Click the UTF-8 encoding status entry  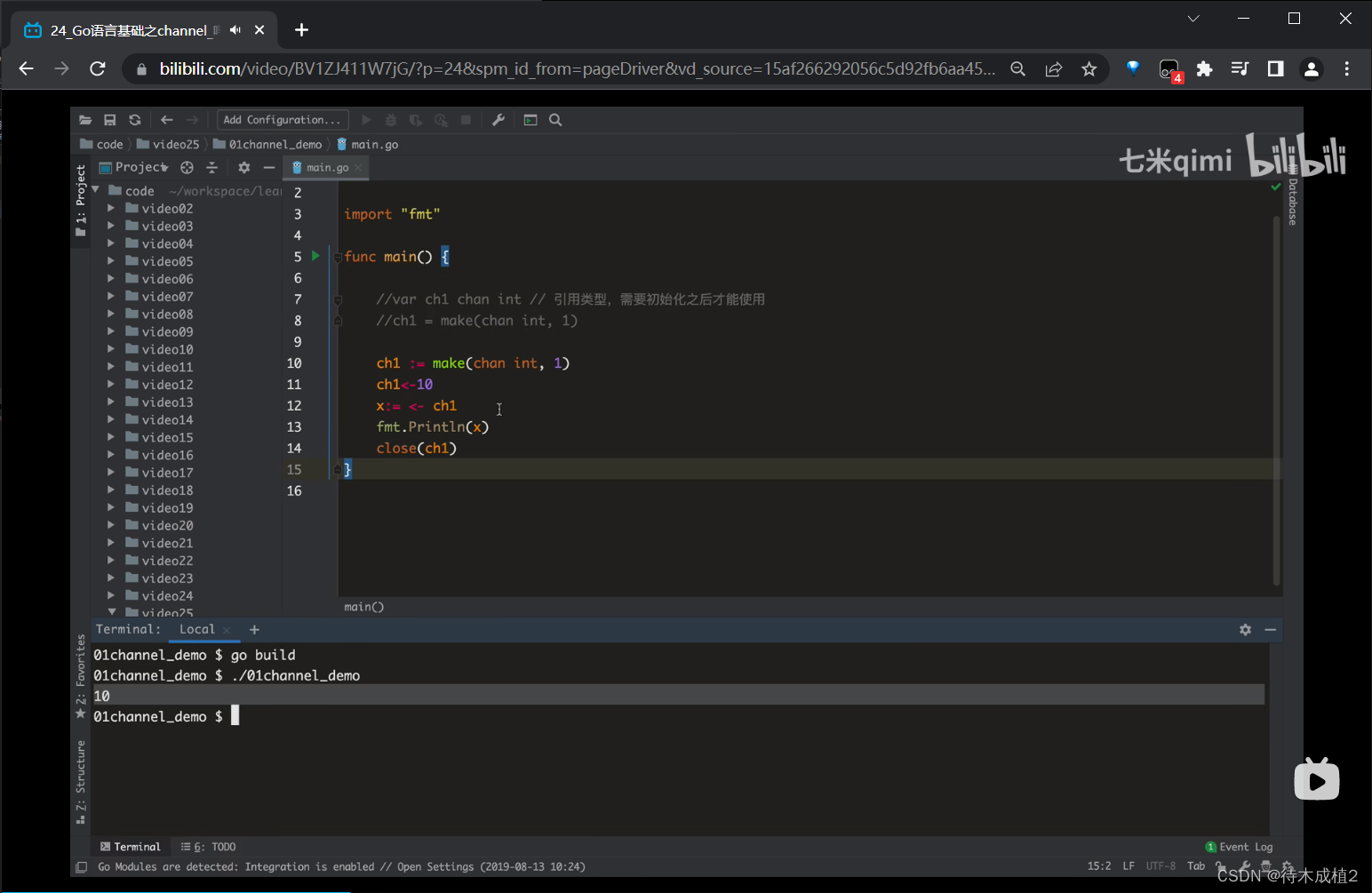click(1161, 866)
